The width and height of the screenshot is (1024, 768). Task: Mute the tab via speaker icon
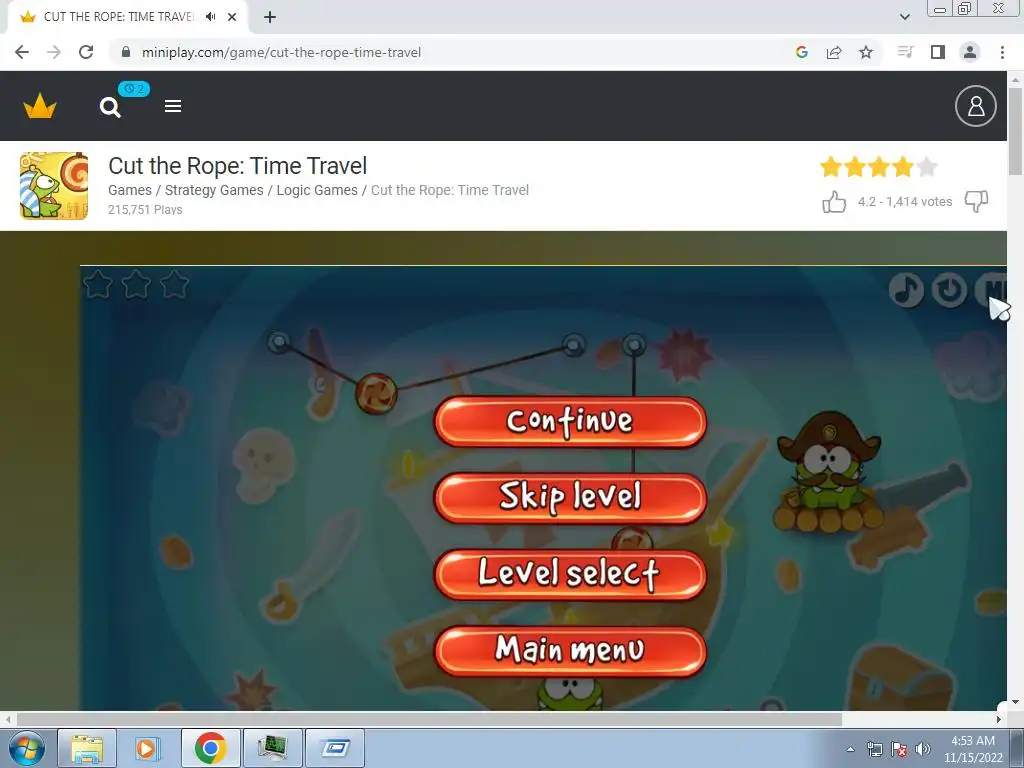click(x=210, y=17)
